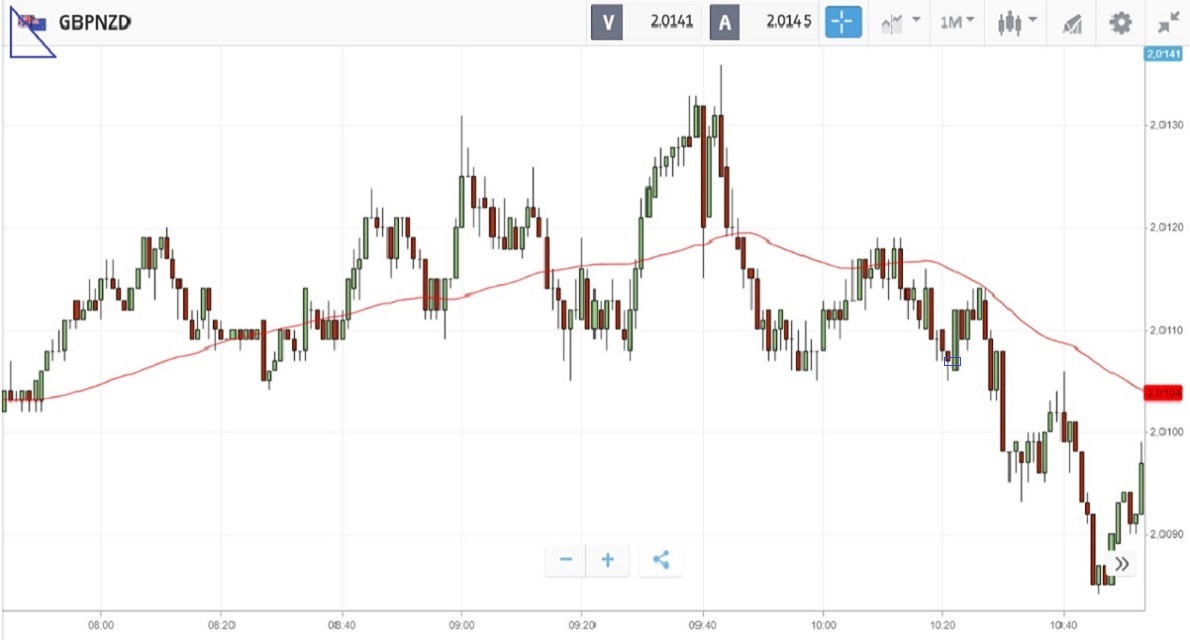Image resolution: width=1190 pixels, height=644 pixels.
Task: Open the 1M timeframe dropdown
Action: click(956, 22)
